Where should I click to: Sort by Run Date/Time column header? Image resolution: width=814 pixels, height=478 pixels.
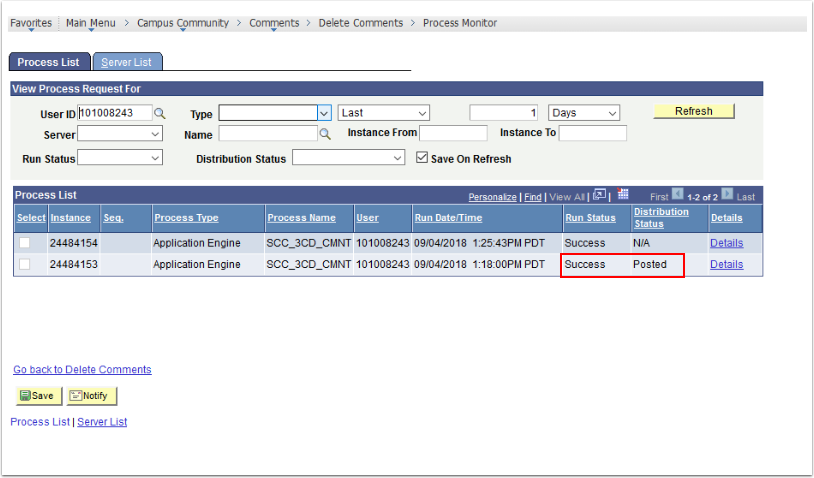tap(449, 218)
